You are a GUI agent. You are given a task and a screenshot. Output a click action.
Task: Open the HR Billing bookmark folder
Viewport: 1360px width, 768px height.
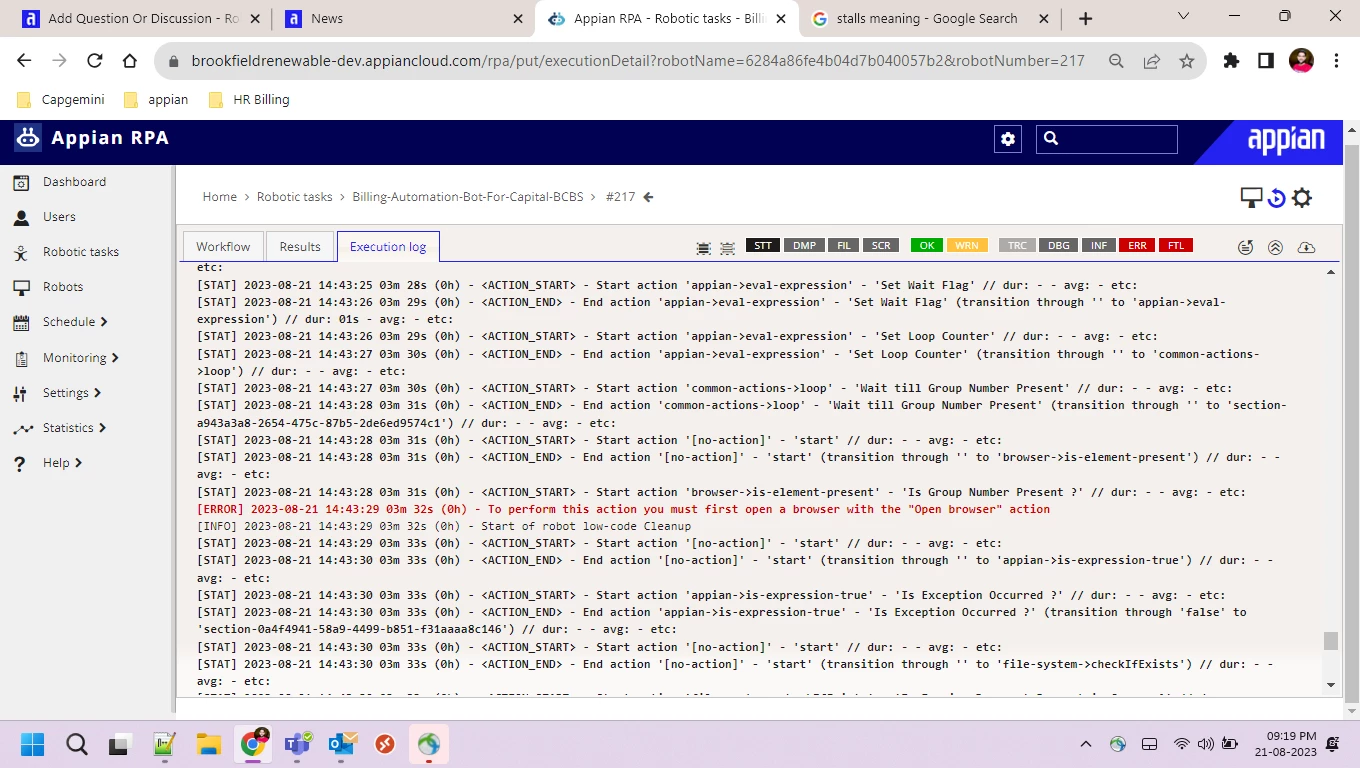tap(249, 100)
